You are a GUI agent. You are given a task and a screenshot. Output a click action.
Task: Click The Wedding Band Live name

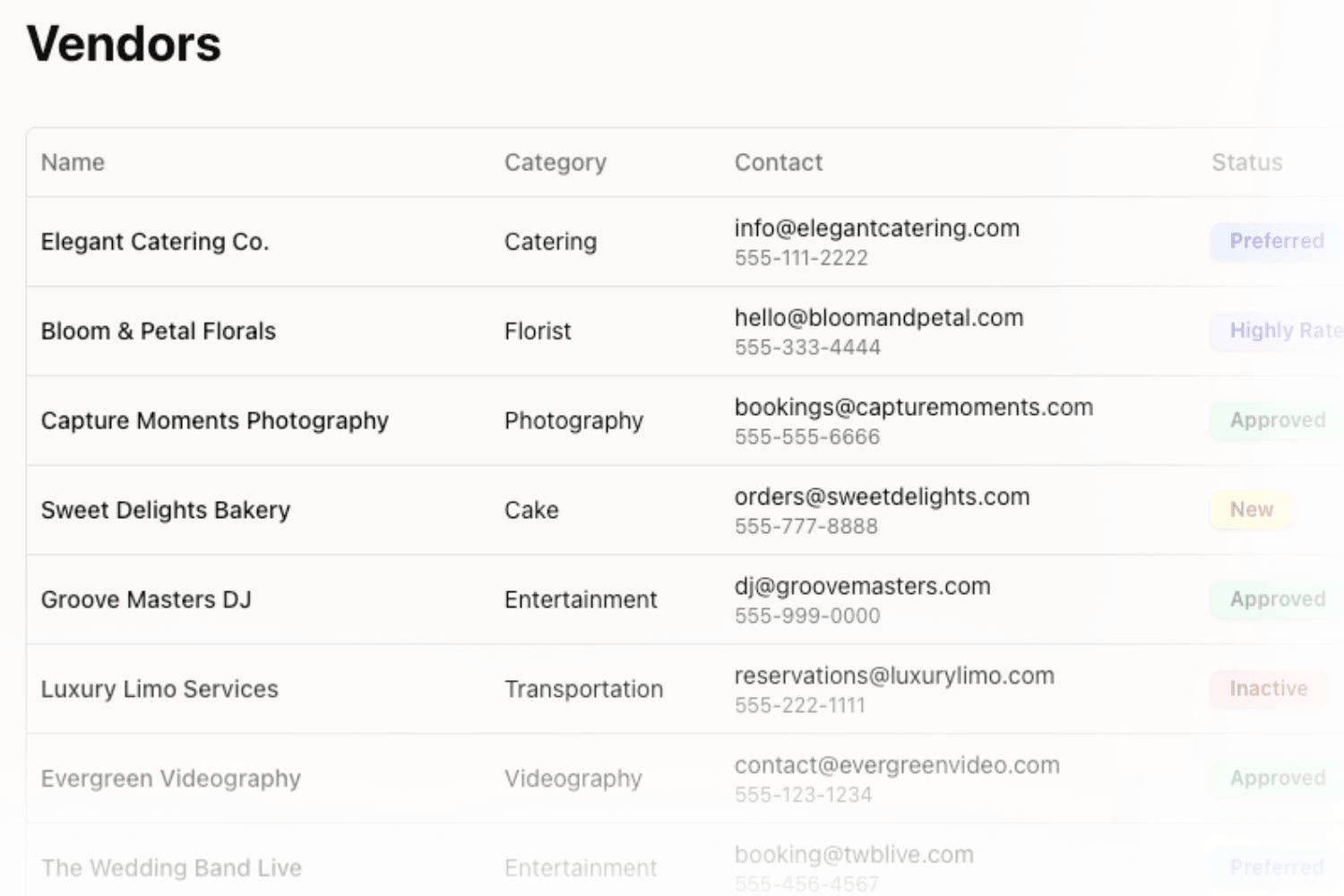point(171,868)
